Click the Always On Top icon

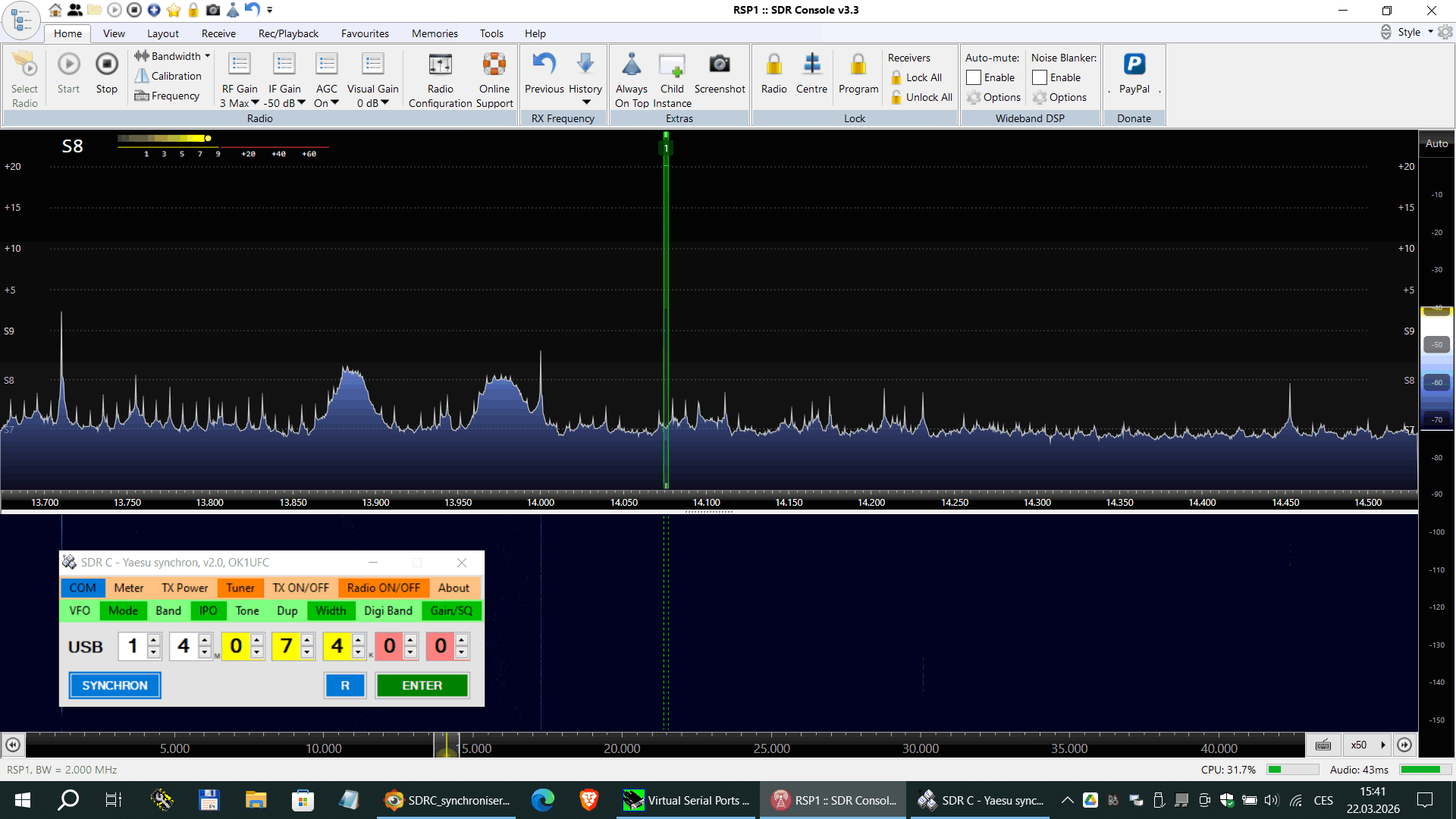pyautogui.click(x=631, y=65)
